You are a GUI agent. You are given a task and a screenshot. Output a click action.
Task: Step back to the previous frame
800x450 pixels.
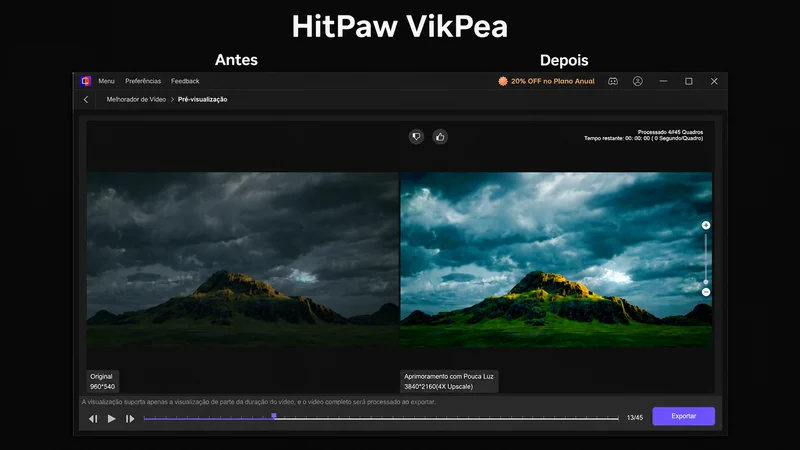(93, 419)
